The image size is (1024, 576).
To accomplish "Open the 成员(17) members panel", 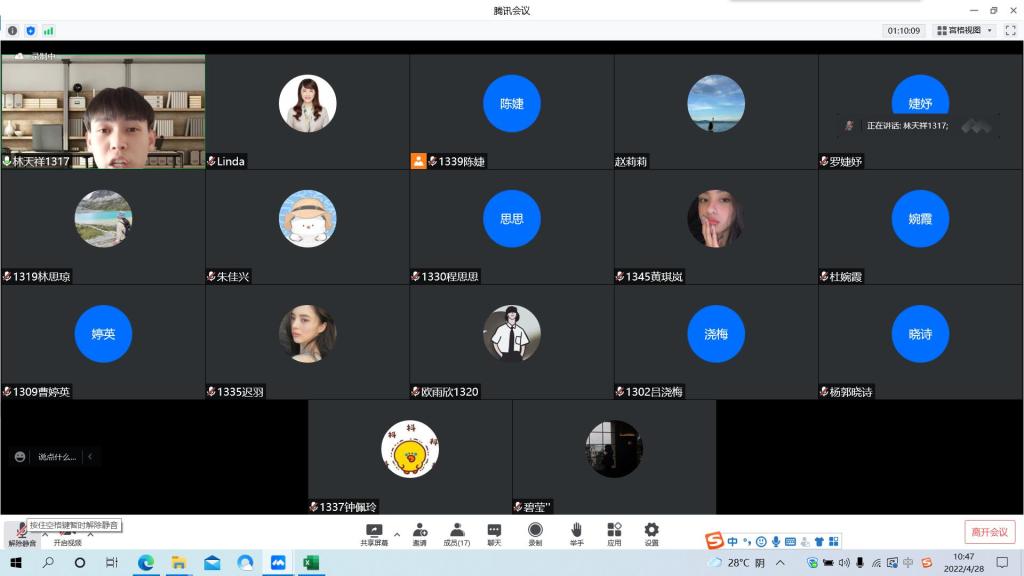I will (x=457, y=533).
